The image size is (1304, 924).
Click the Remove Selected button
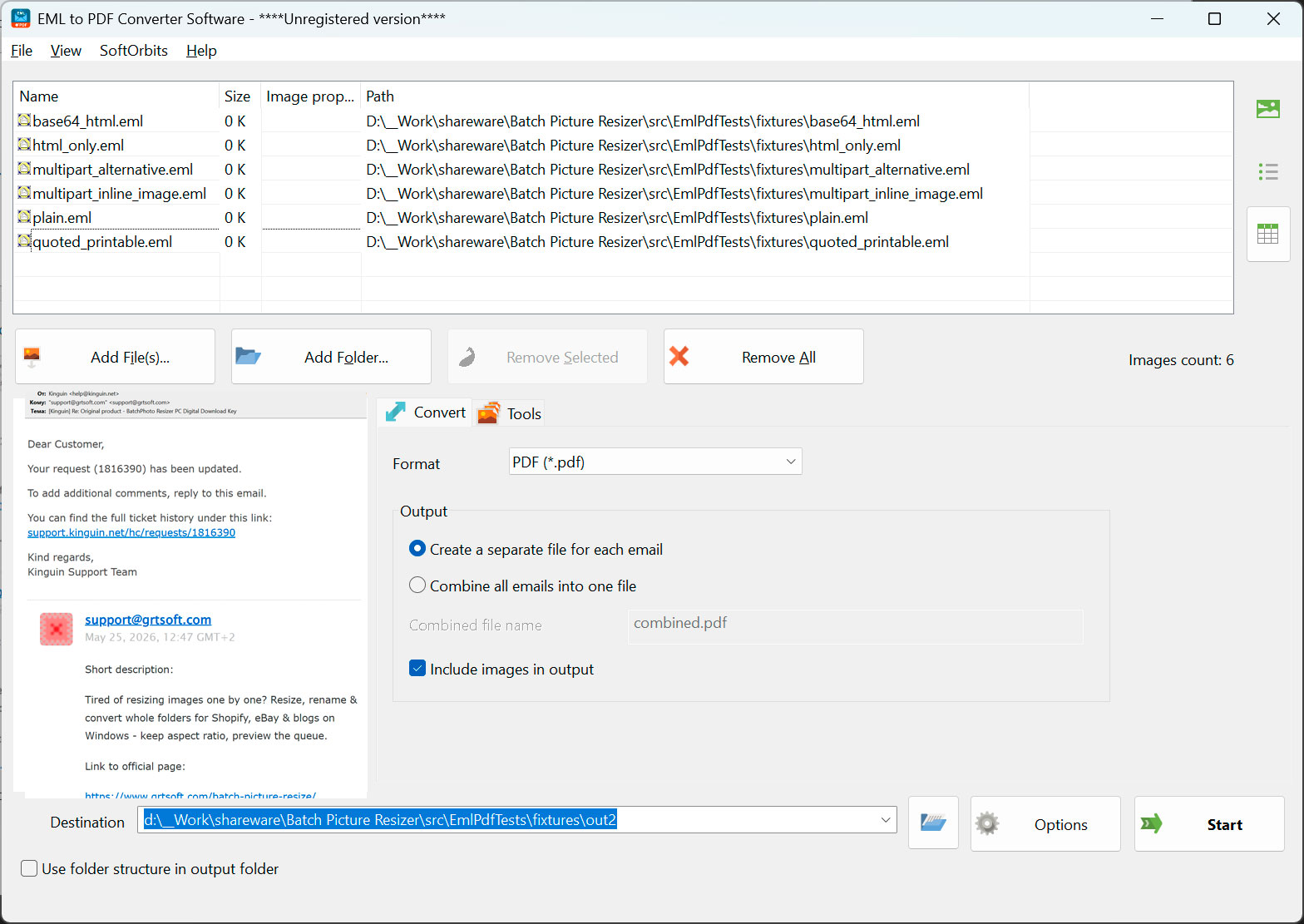547,357
